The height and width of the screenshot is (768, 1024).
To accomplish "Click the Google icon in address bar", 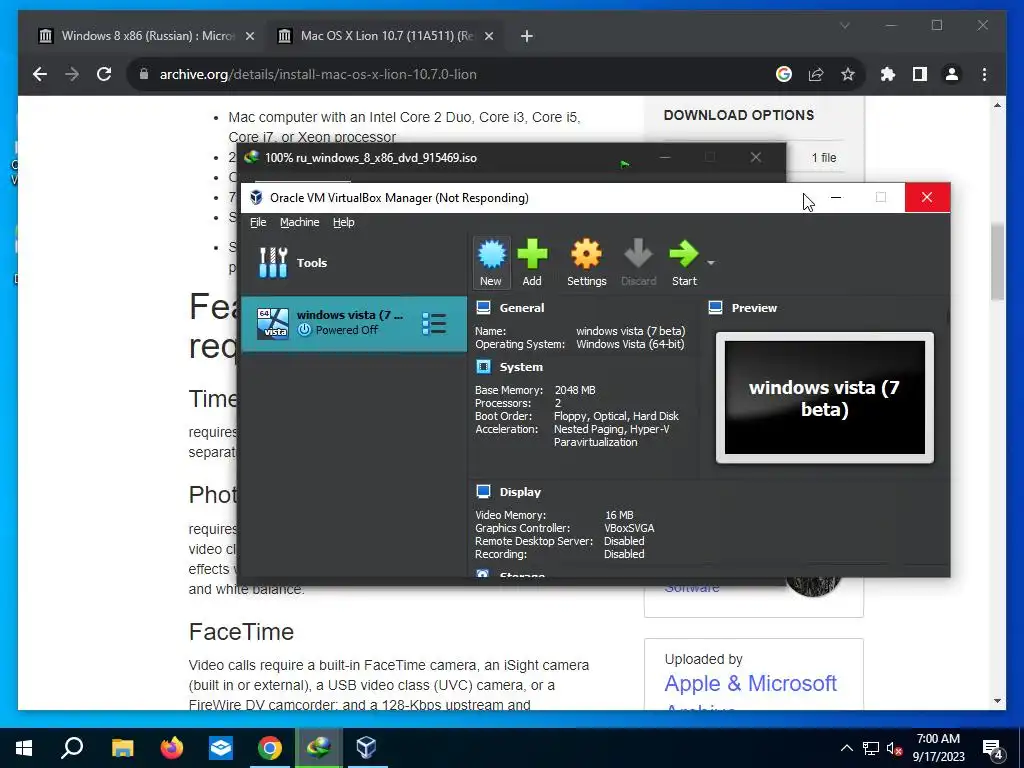I will click(784, 74).
